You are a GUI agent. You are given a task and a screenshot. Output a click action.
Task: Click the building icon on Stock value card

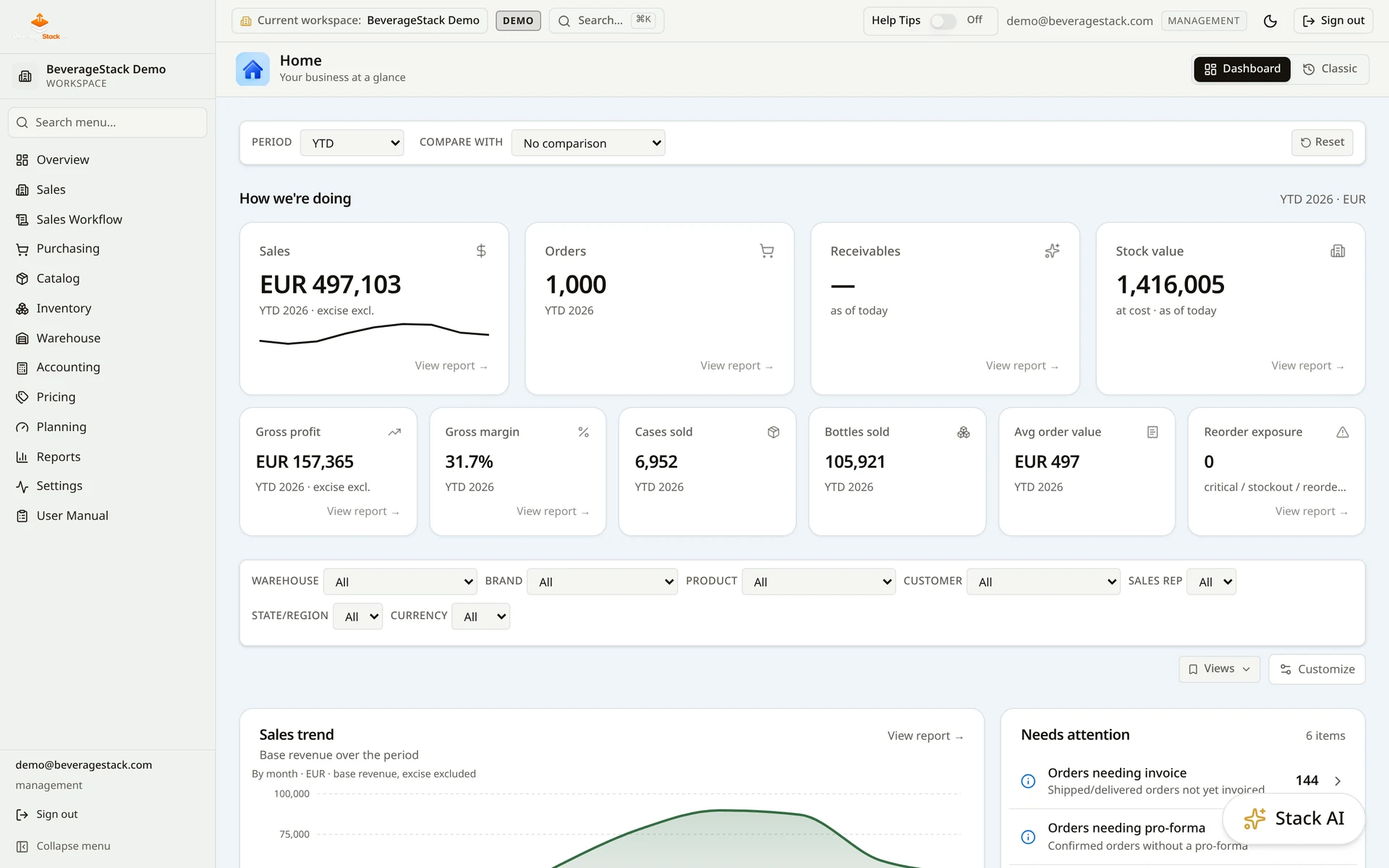(x=1338, y=251)
